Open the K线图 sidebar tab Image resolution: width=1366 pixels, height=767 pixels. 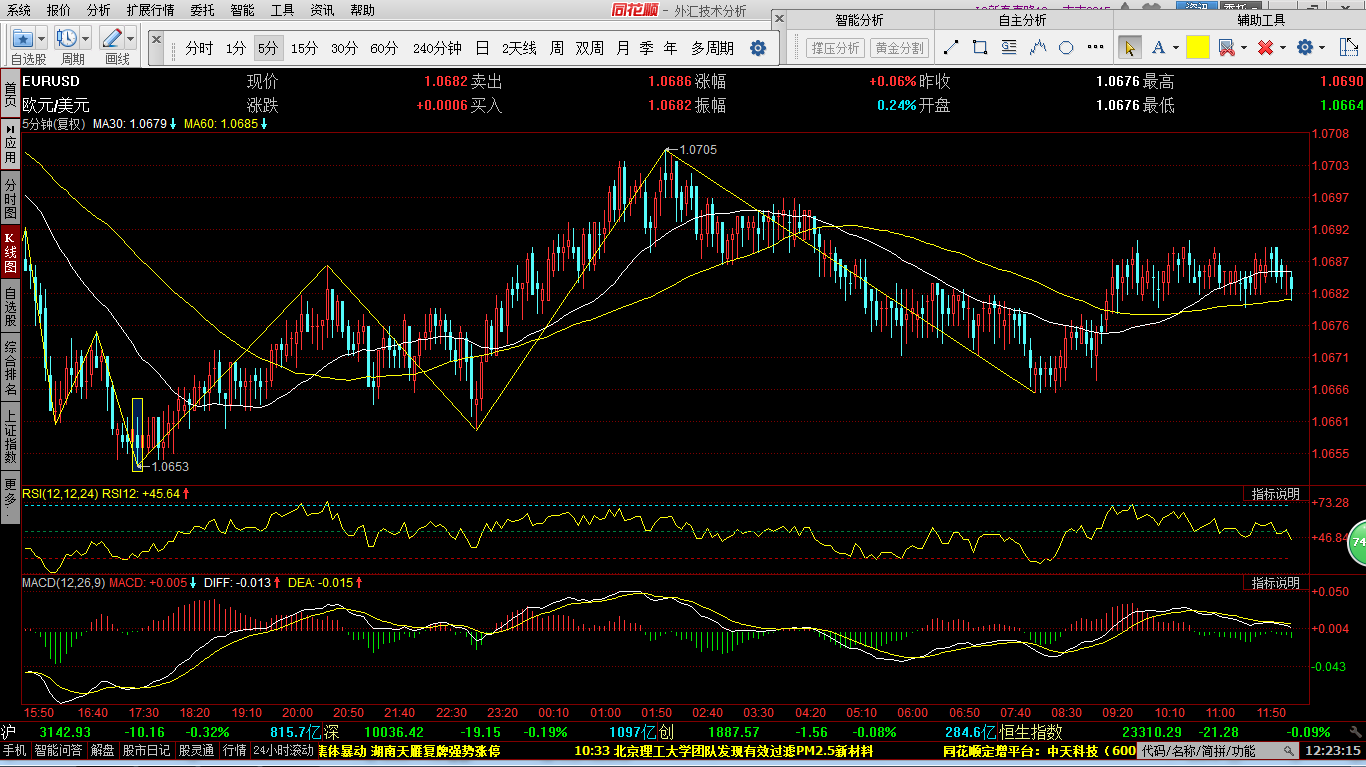pyautogui.click(x=10, y=253)
